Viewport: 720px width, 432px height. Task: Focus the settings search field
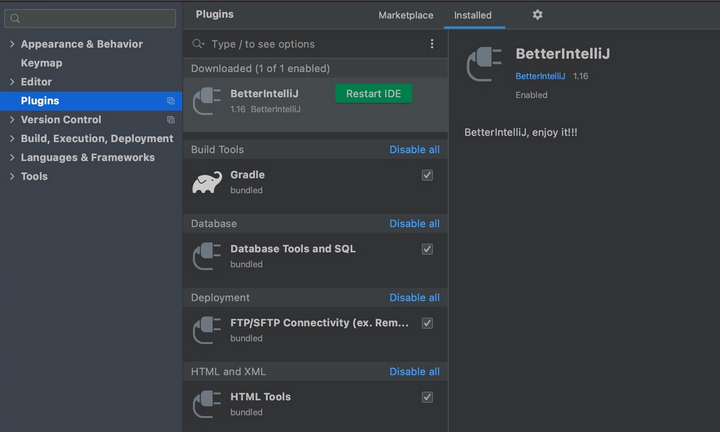tap(90, 18)
